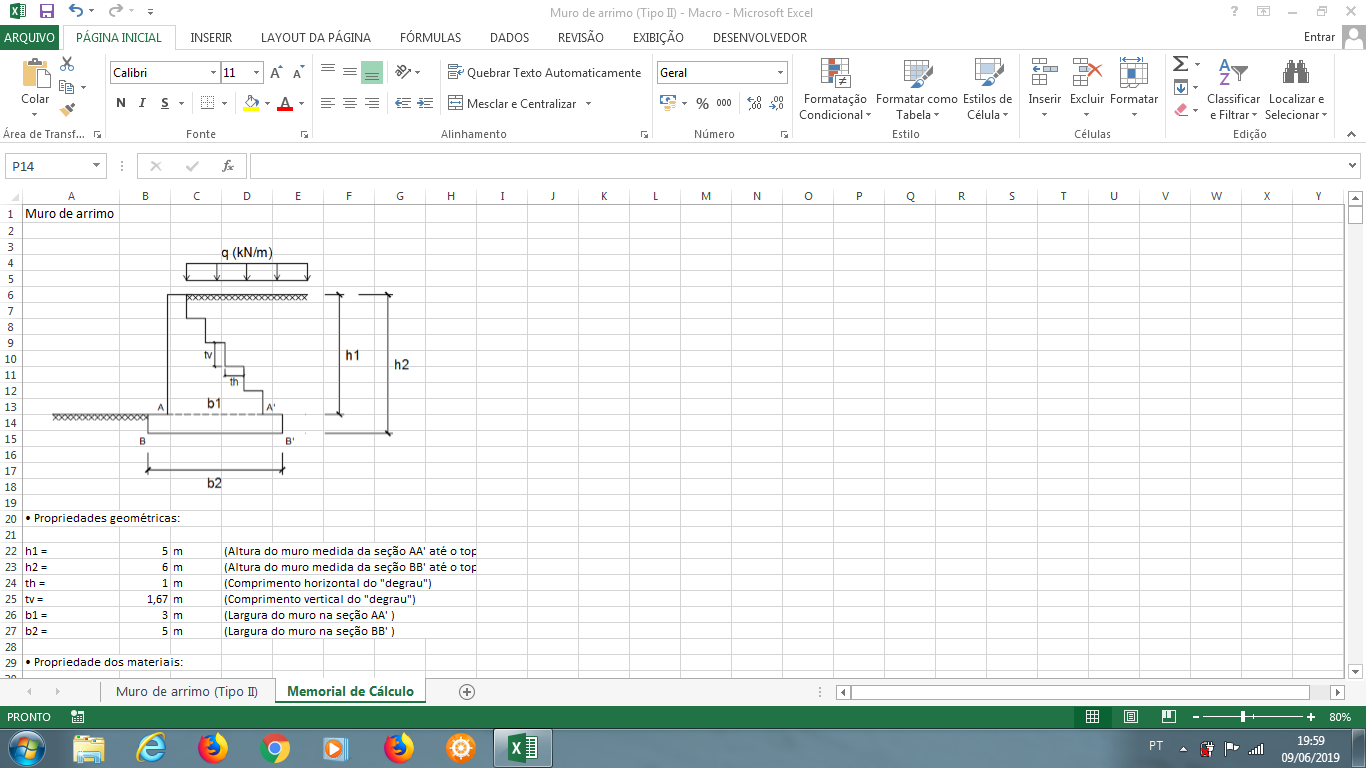Open the DADOS ribbon tab
The height and width of the screenshot is (768, 1366).
pyautogui.click(x=510, y=38)
